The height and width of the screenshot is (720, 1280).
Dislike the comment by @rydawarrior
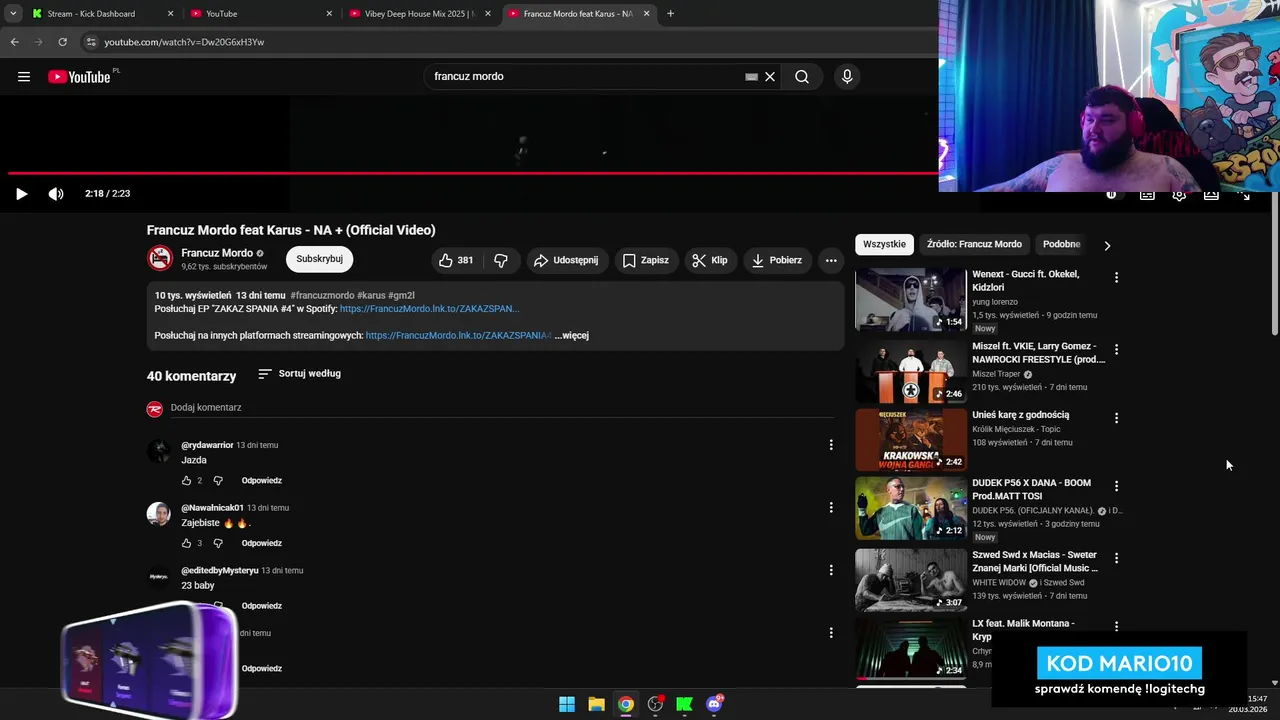[218, 481]
